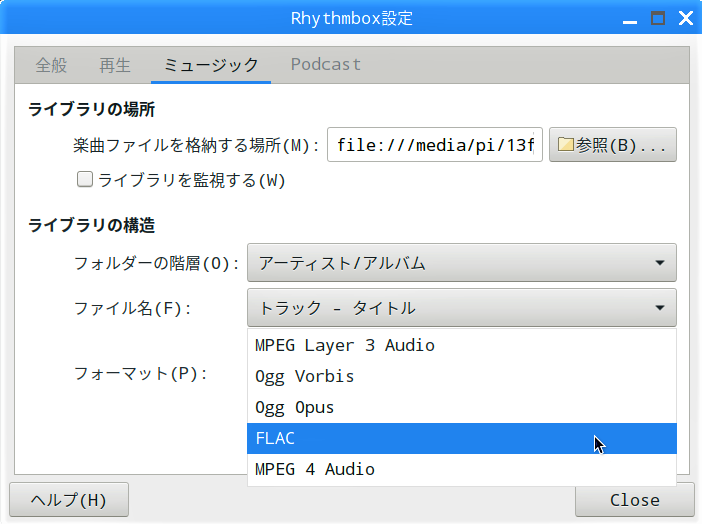Open the ファイル名 dropdown showing トラック - タイトル
The image size is (702, 524).
[x=461, y=308]
